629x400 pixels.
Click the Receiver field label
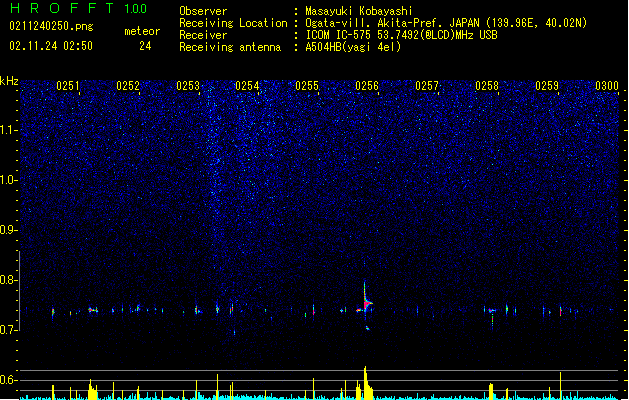(x=203, y=35)
